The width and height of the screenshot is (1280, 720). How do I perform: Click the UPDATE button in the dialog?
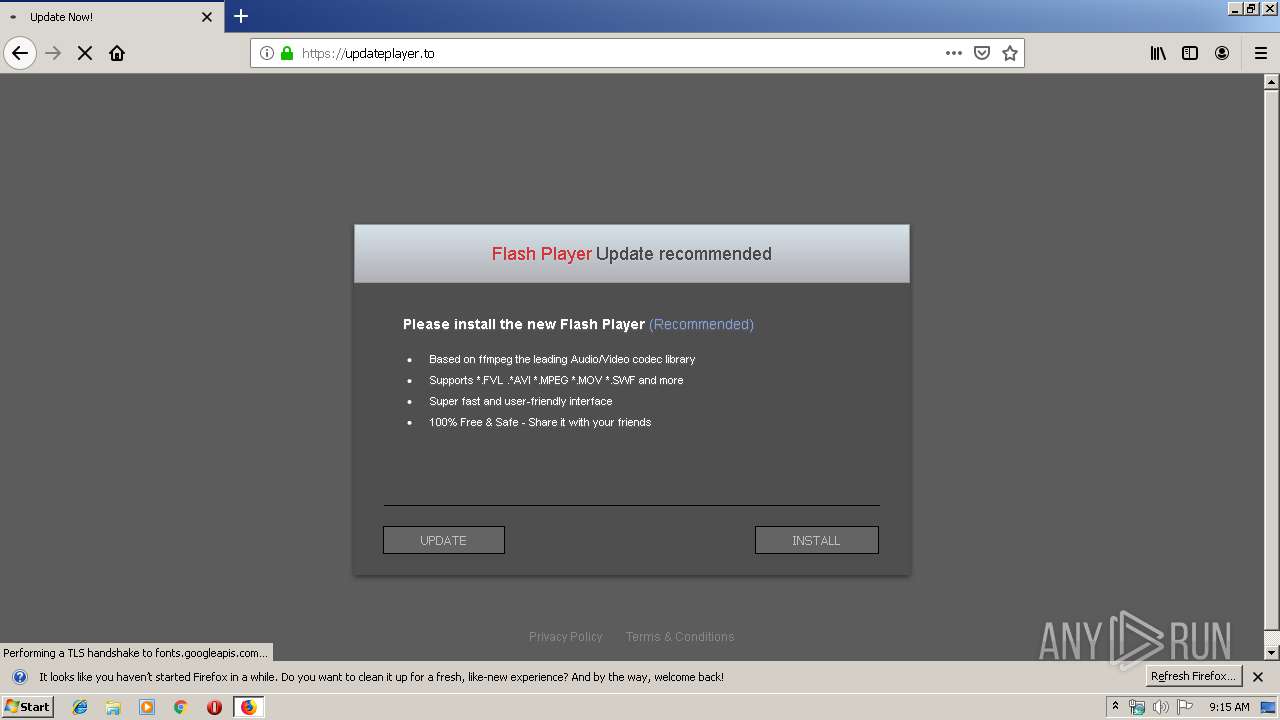pos(444,540)
